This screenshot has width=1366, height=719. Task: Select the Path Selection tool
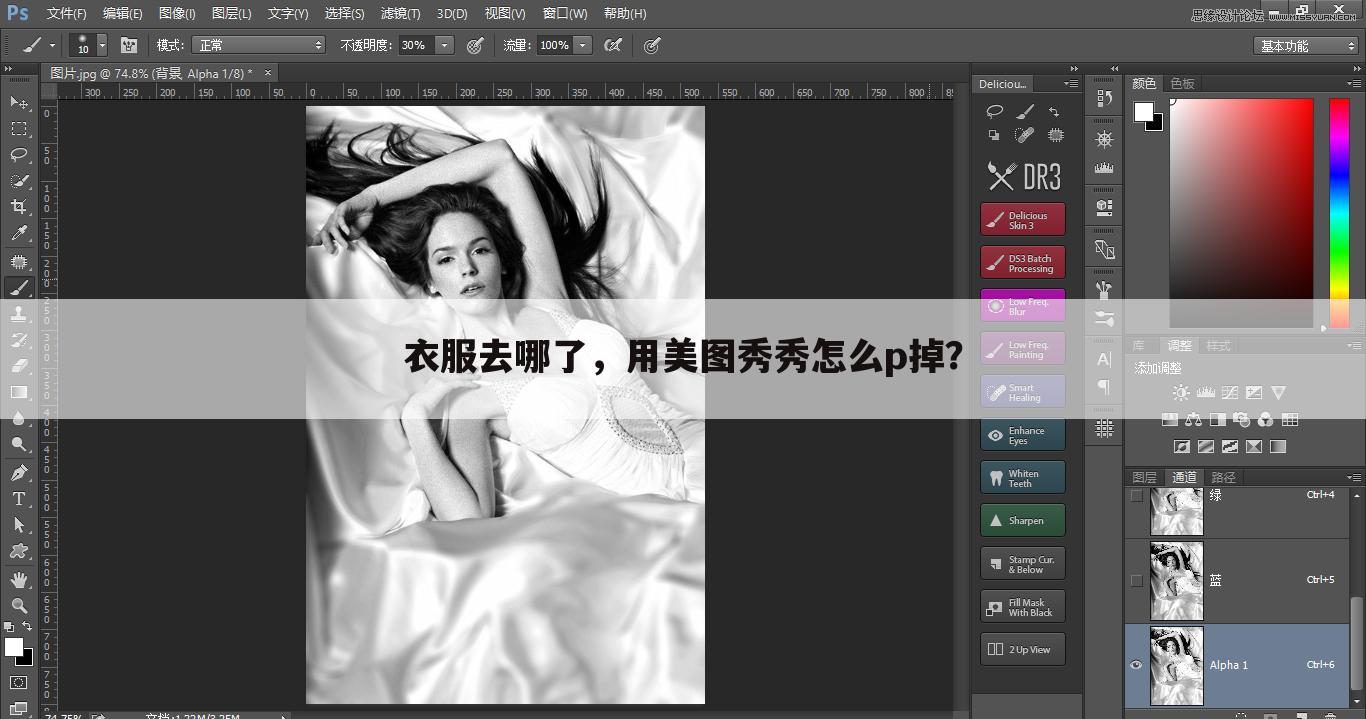pos(19,525)
